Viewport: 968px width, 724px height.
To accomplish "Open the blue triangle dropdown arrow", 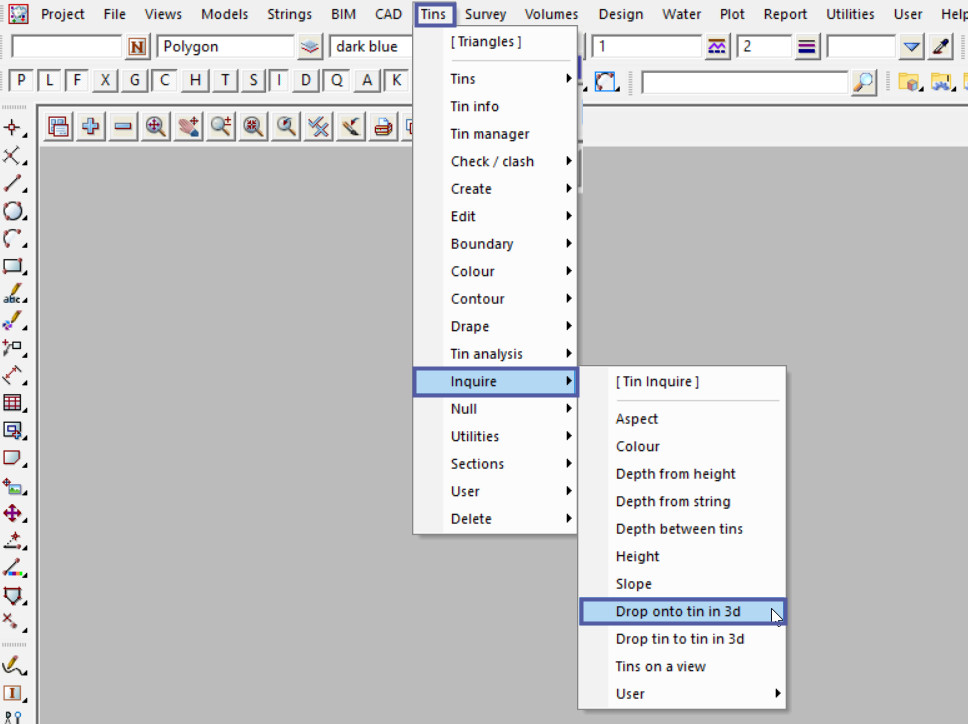I will [x=911, y=47].
